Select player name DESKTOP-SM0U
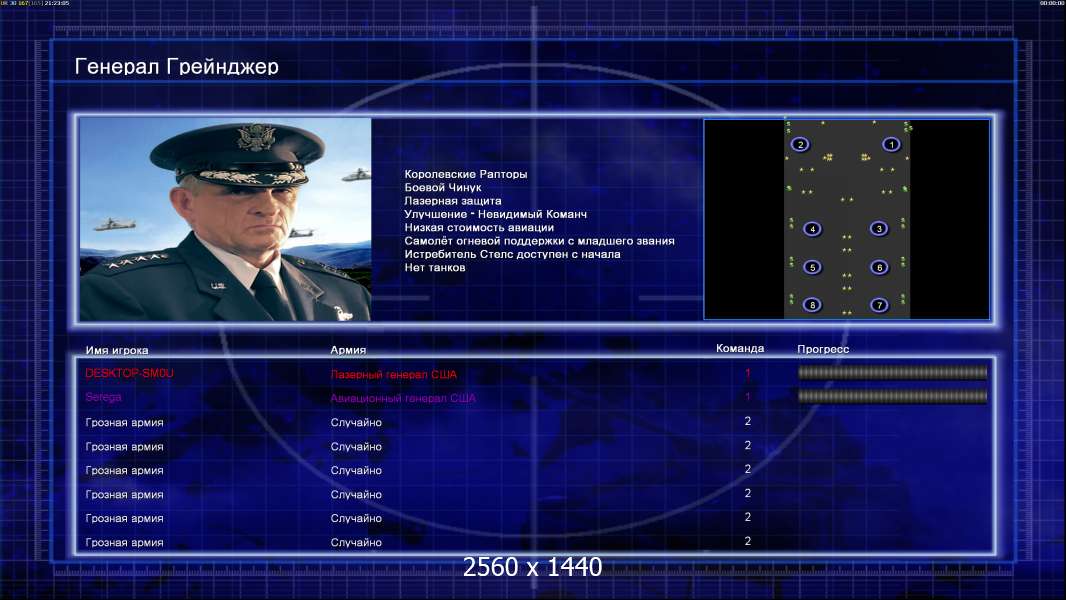1066x600 pixels. [x=129, y=373]
